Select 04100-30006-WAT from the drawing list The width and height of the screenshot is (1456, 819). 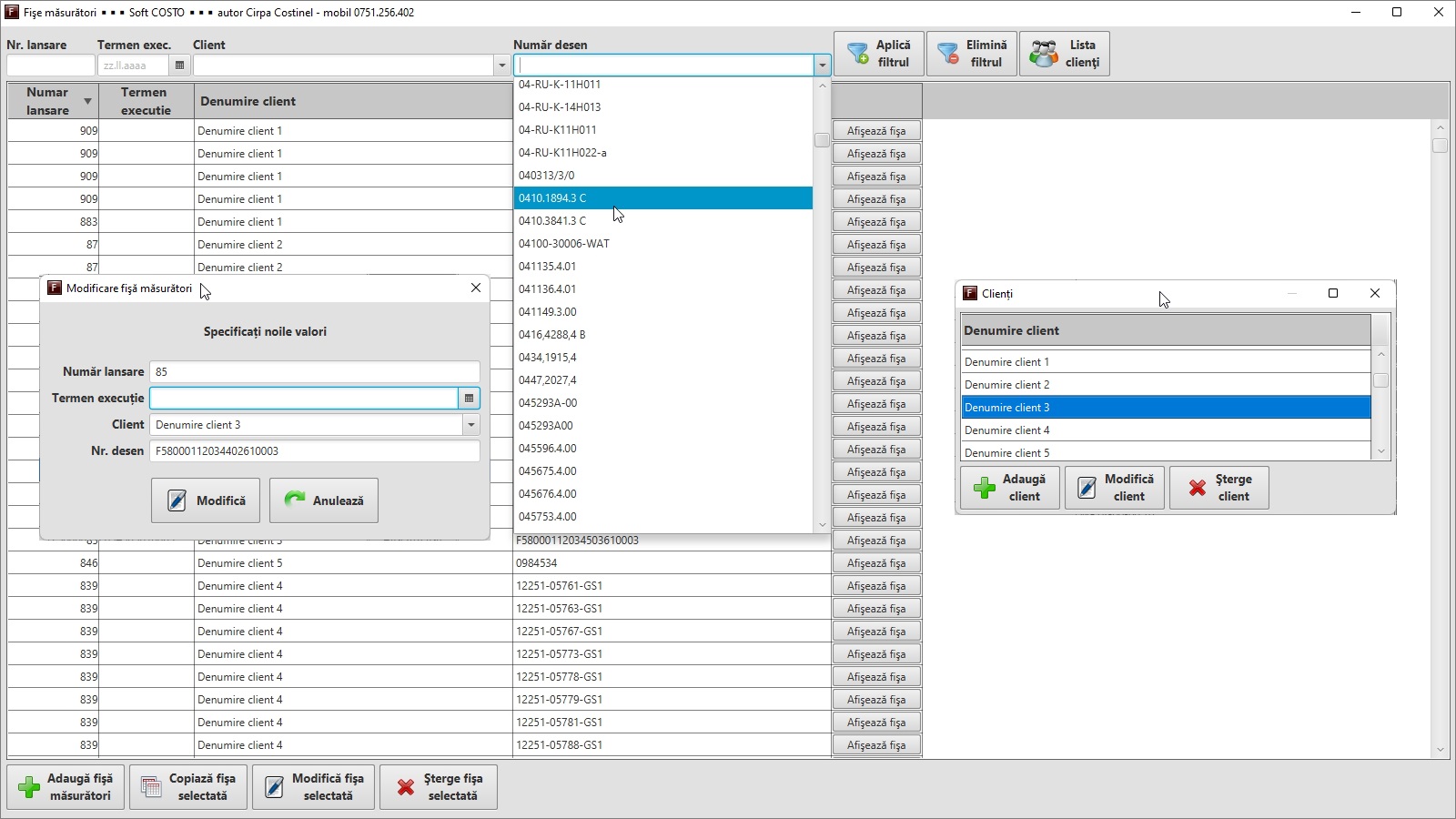[x=564, y=244]
